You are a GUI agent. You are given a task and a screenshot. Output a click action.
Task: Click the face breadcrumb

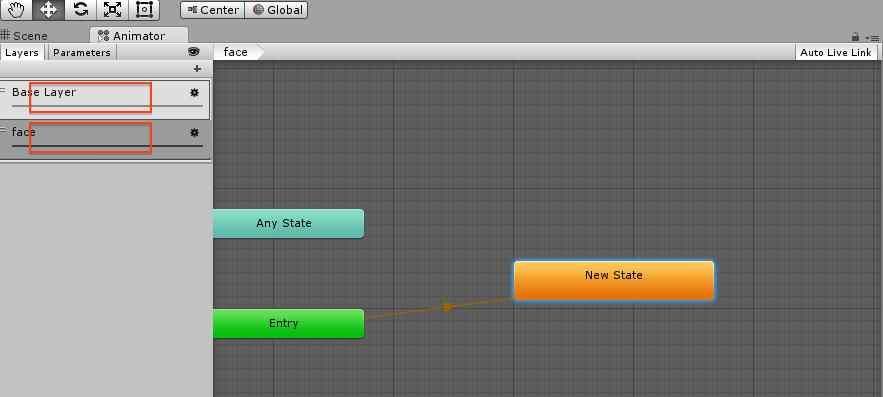[x=235, y=52]
